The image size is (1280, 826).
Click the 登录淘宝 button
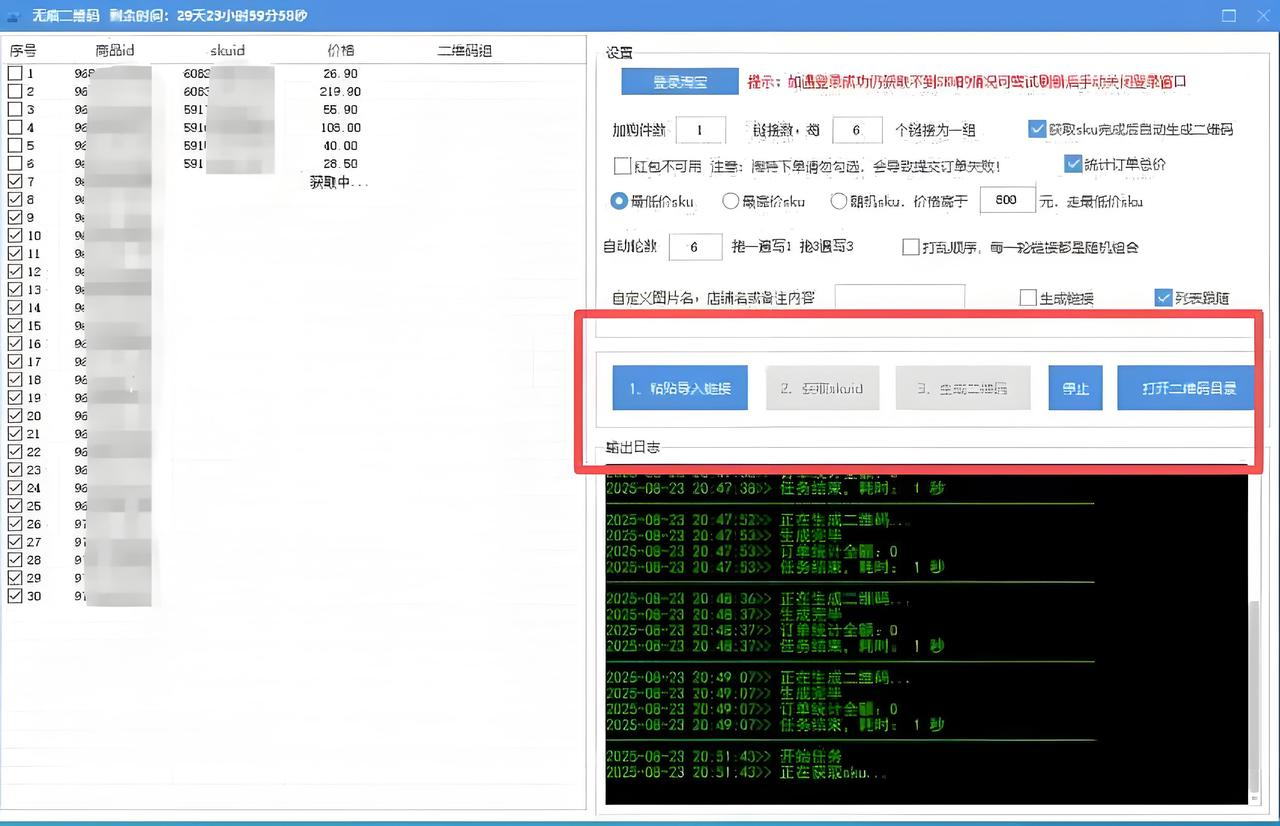coord(680,82)
